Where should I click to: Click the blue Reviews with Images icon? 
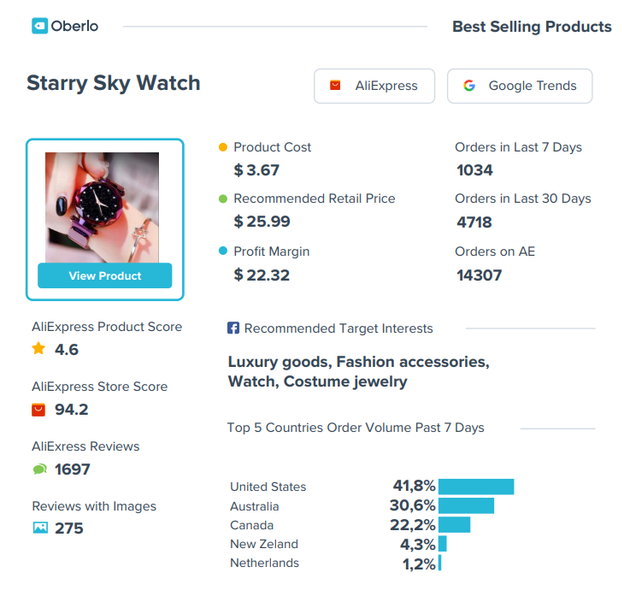coord(40,528)
